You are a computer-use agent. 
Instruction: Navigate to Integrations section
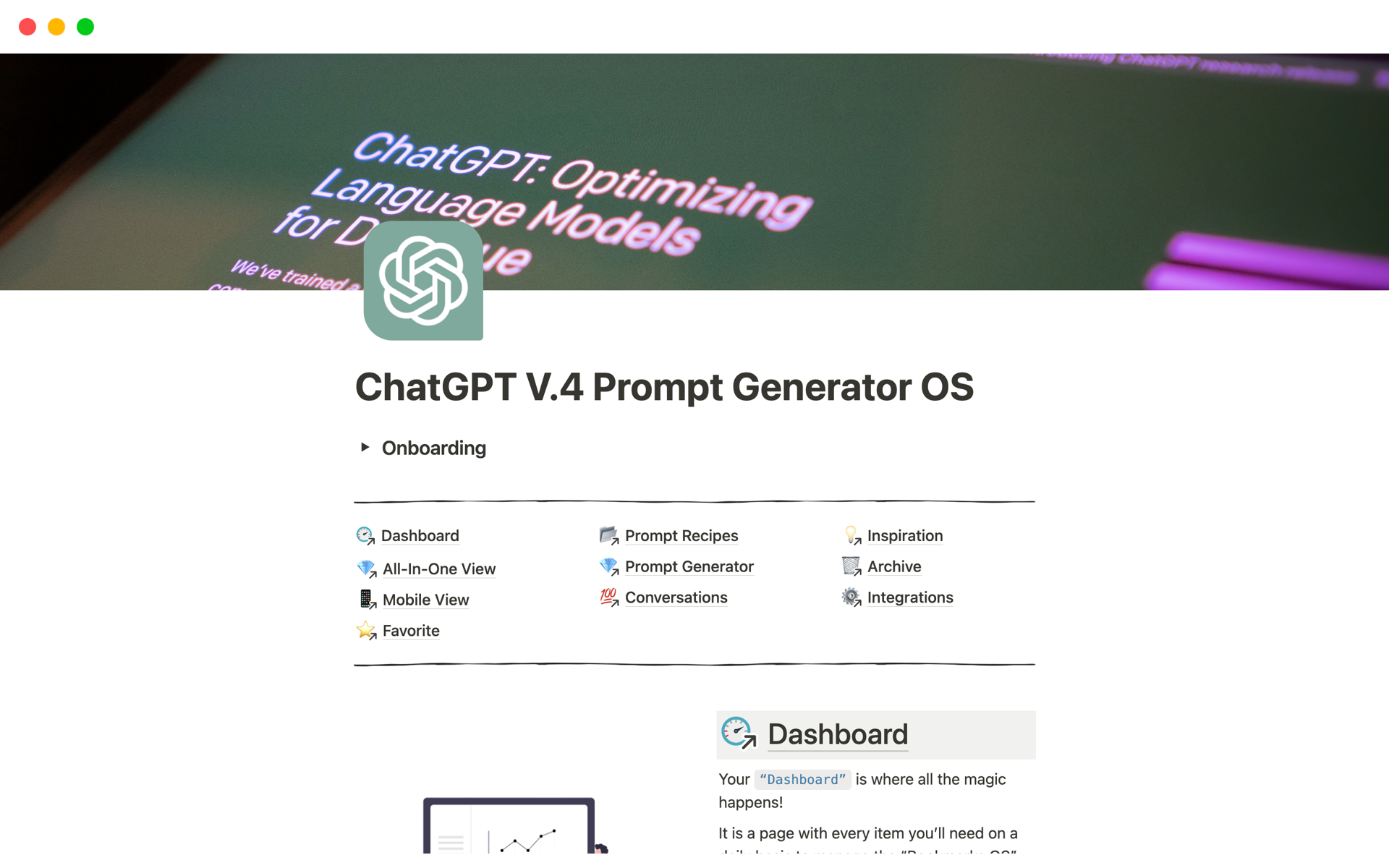[910, 597]
